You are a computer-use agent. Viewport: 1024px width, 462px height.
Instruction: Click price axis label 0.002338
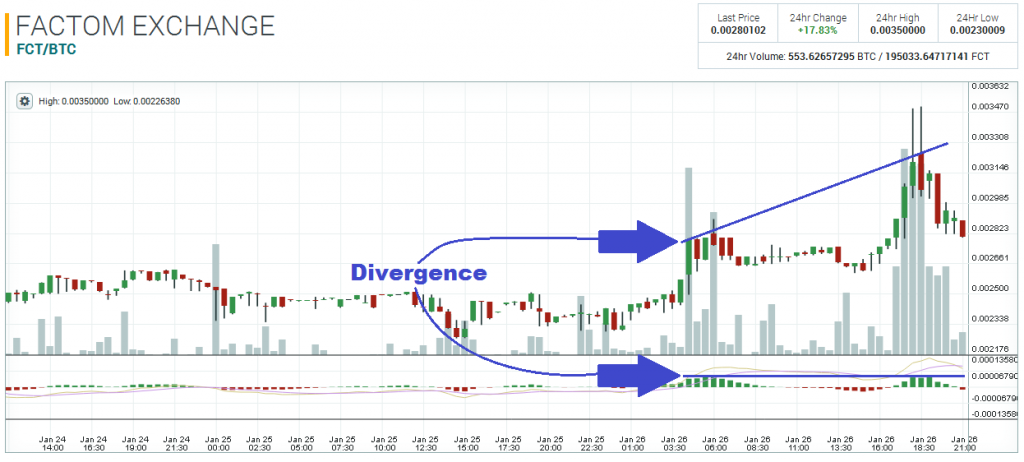[989, 318]
